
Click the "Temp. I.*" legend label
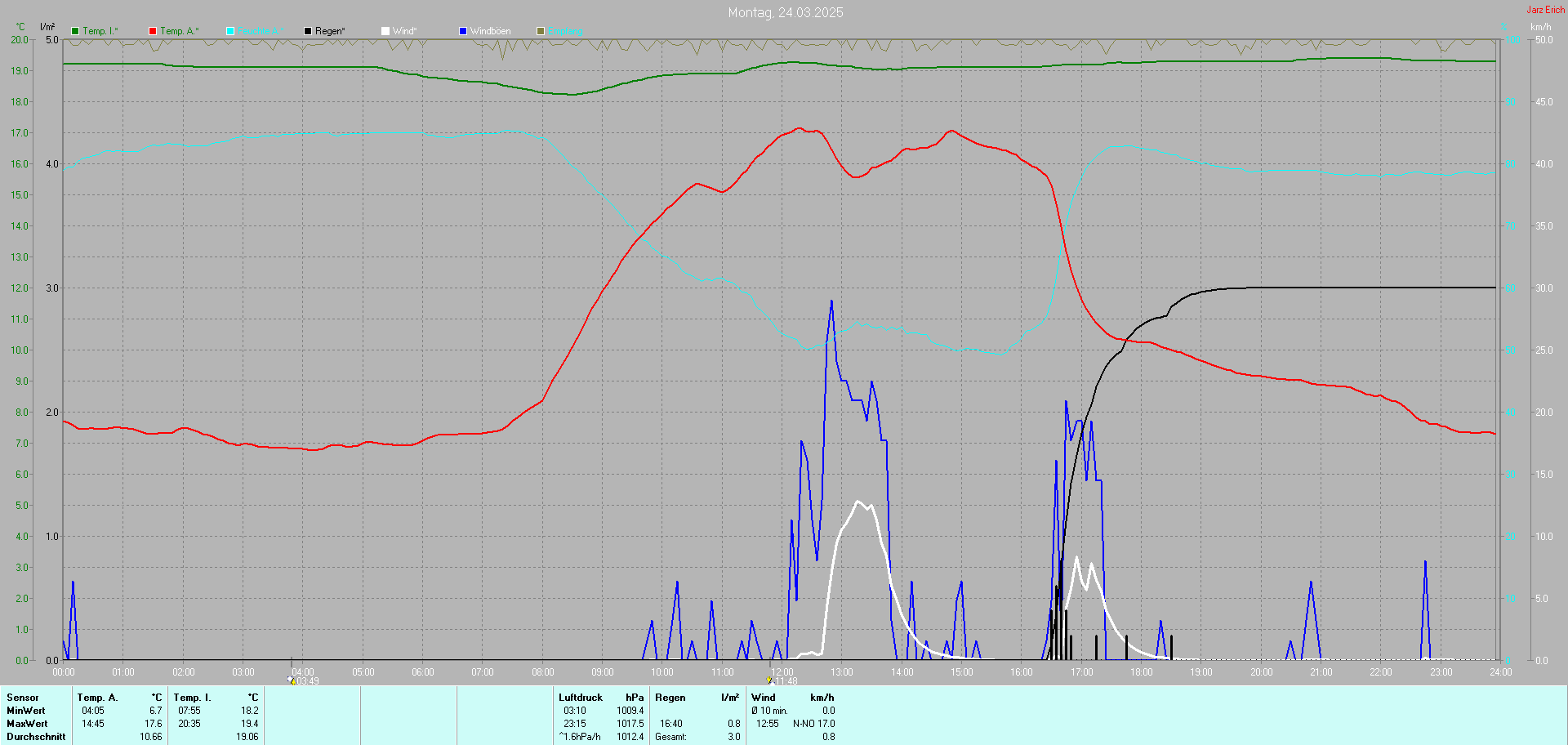click(100, 31)
